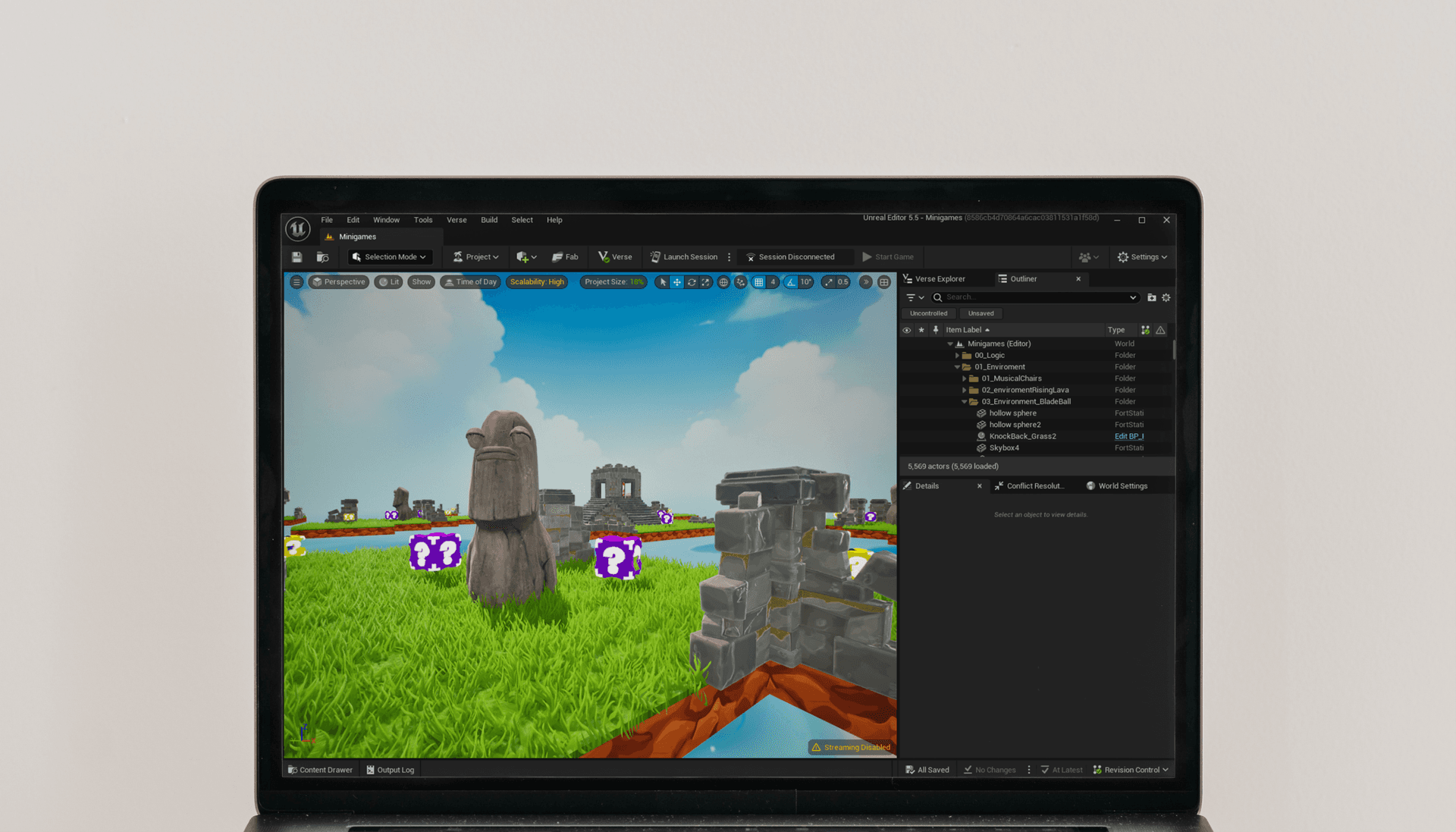
Task: Toggle grid snapping in viewport toolbar
Action: (x=758, y=282)
